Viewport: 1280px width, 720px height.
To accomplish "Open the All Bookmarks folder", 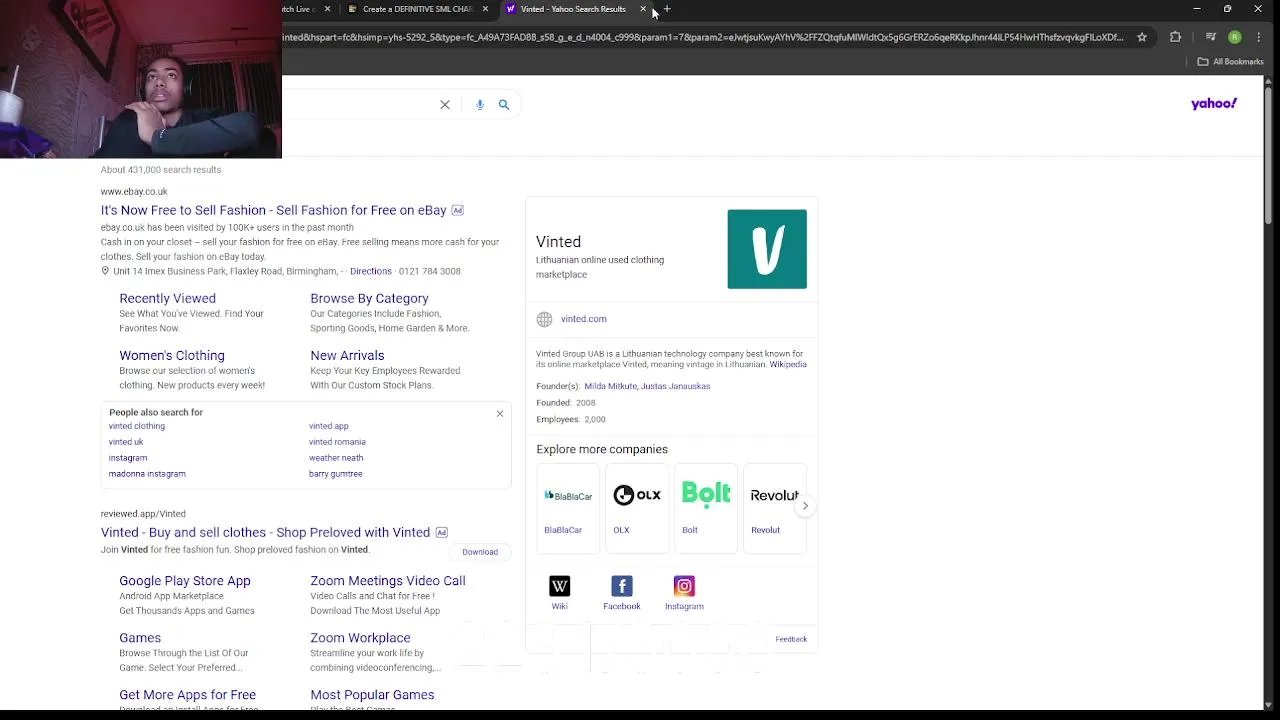I will 1231,62.
